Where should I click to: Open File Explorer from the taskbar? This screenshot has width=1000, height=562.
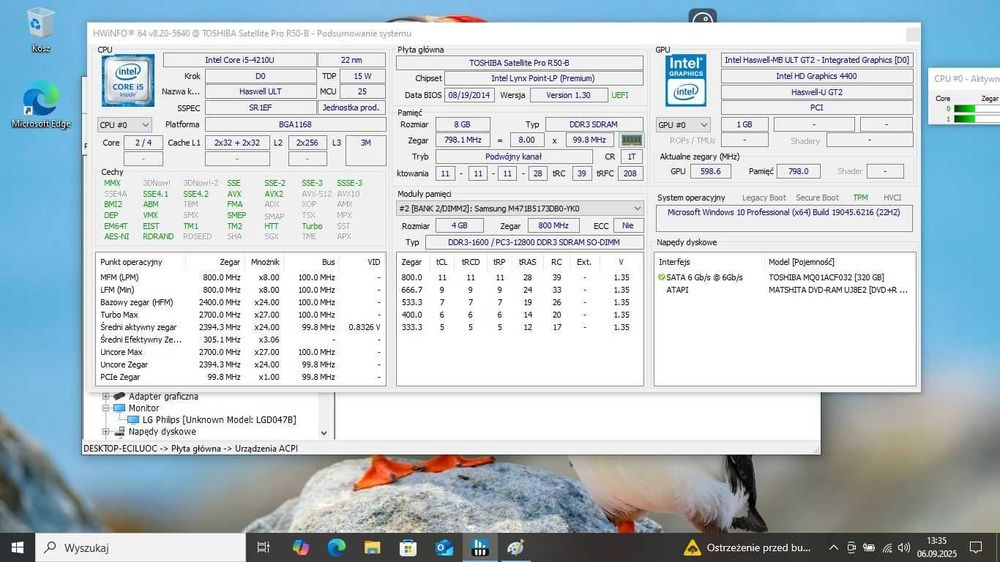coord(372,547)
